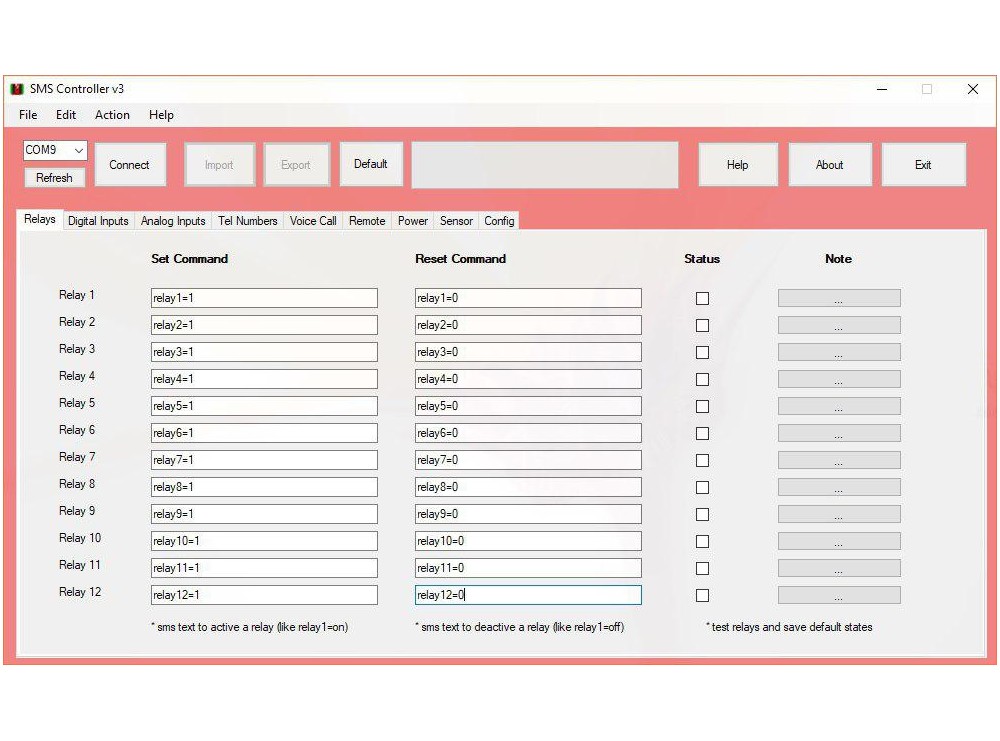Open the Action menu

coord(112,115)
